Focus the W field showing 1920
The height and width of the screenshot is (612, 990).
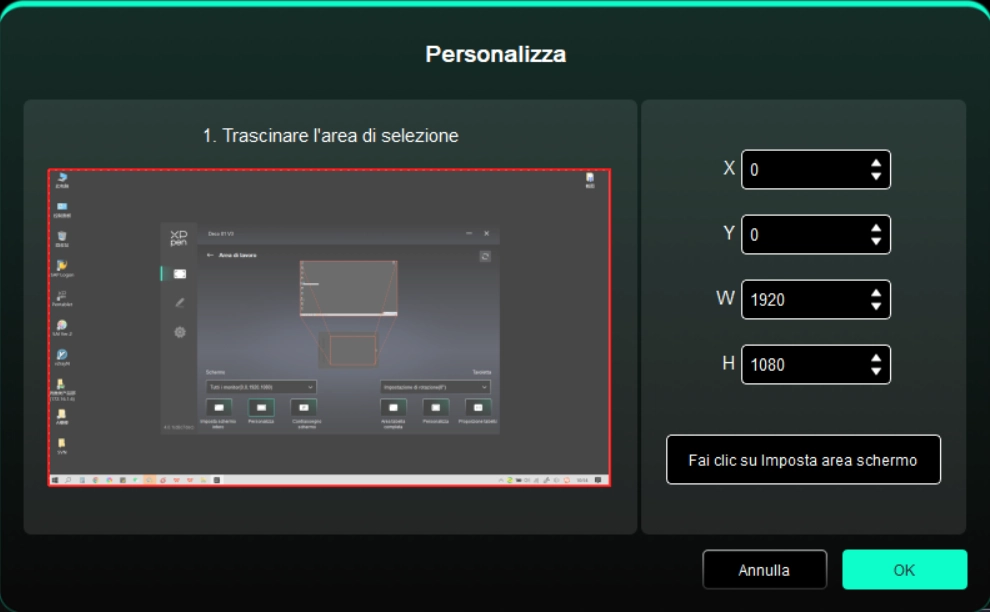pos(802,300)
